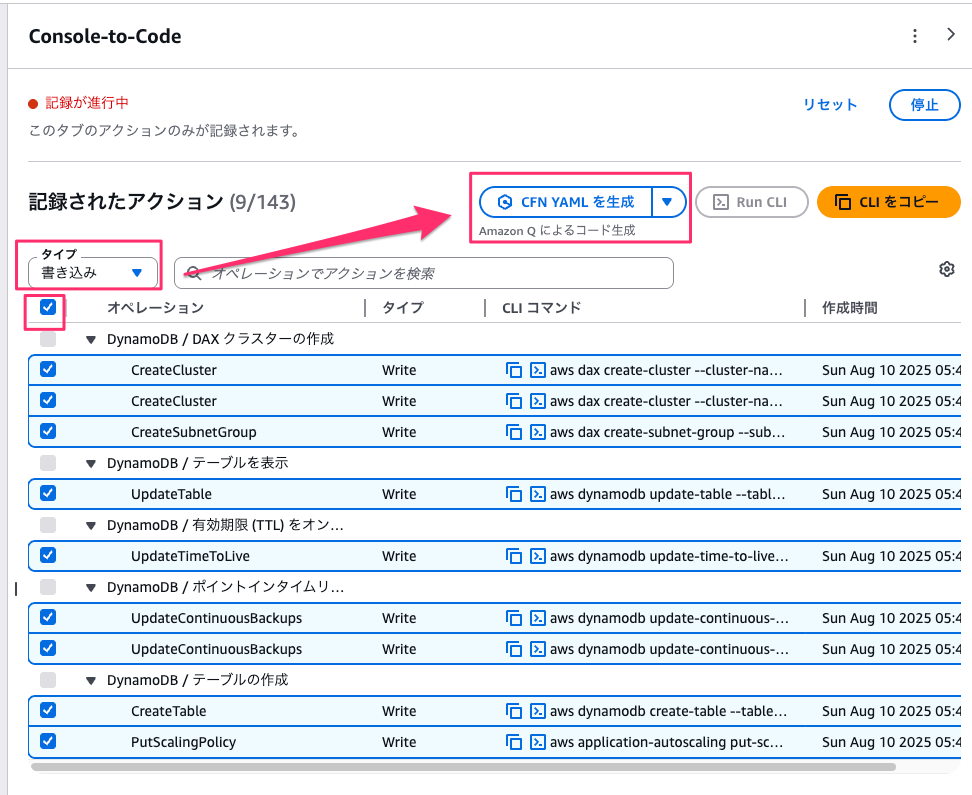Uncheck the UpdateTimeToLive row checkbox
Image resolution: width=972 pixels, height=795 pixels.
[x=48, y=555]
